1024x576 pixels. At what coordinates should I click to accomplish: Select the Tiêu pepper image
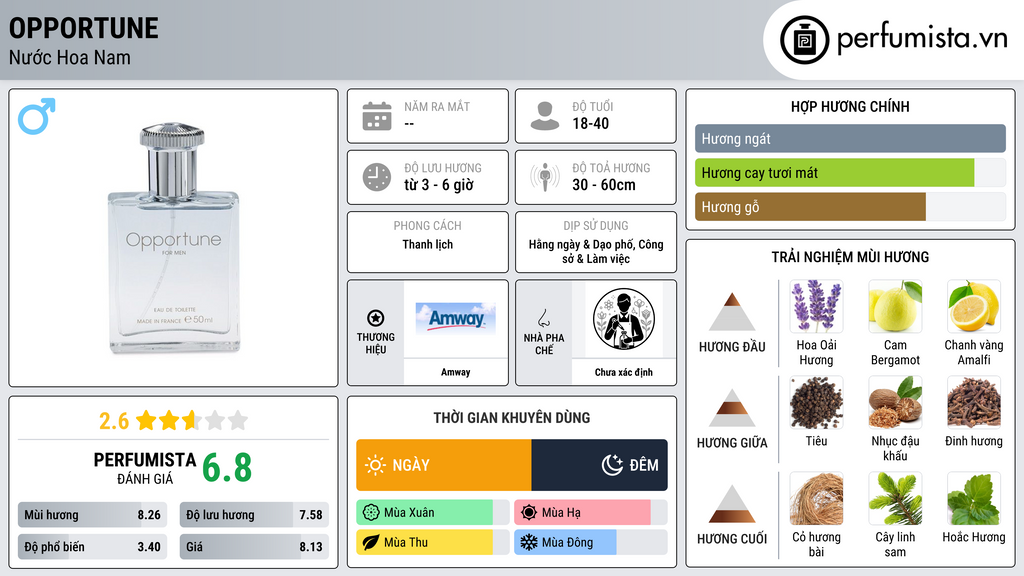(x=816, y=402)
